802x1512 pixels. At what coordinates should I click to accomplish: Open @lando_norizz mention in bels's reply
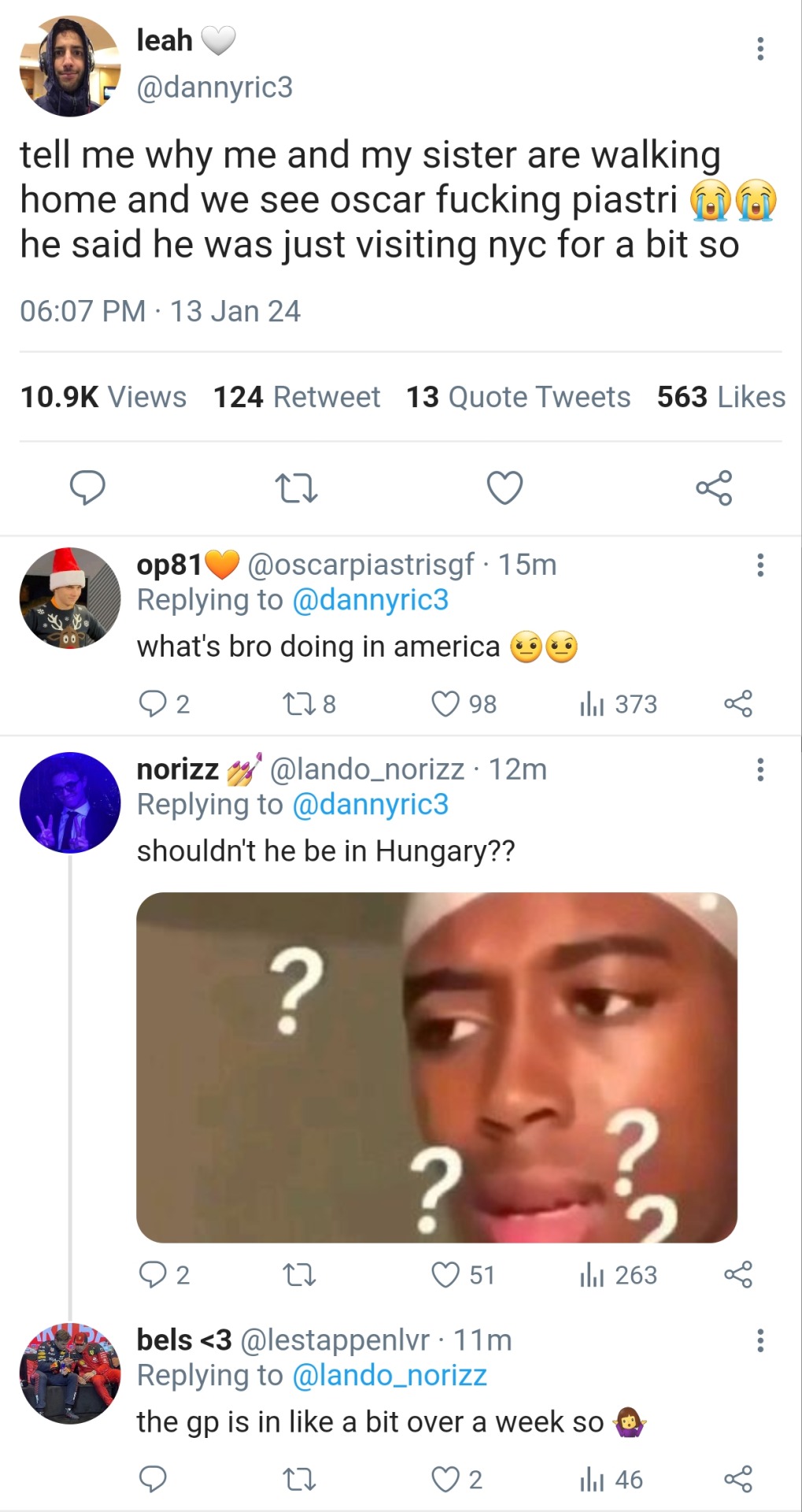point(390,1375)
